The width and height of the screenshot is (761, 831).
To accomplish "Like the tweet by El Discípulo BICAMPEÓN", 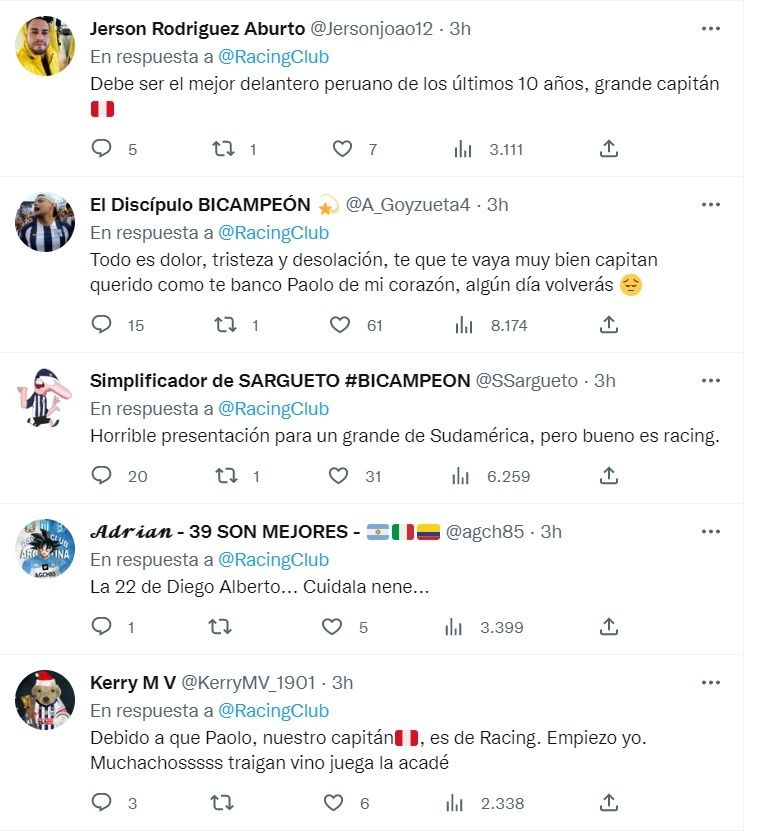I will coord(341,325).
